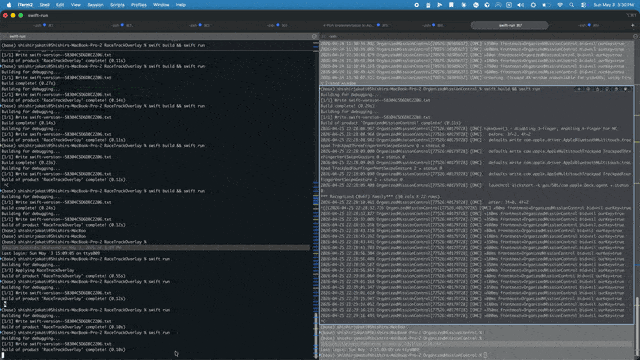
Task: Click the swift-run pane title bar
Action: point(159,36)
